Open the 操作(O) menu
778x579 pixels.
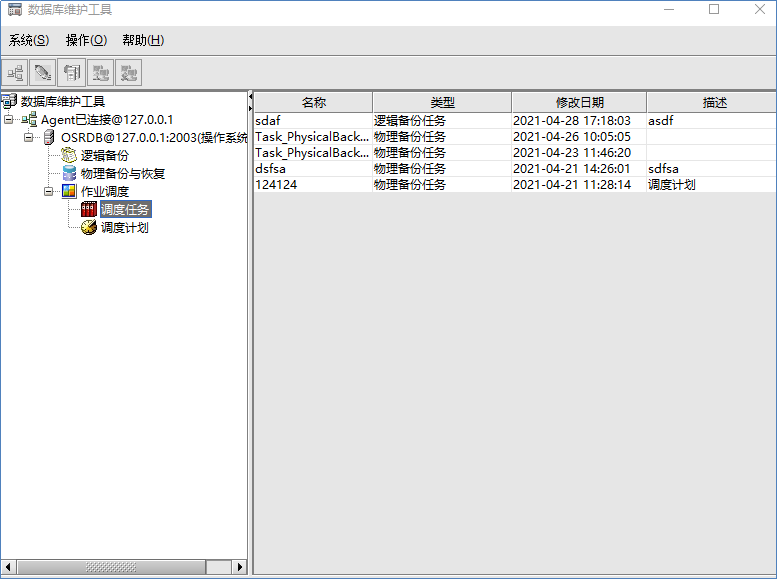(86, 40)
